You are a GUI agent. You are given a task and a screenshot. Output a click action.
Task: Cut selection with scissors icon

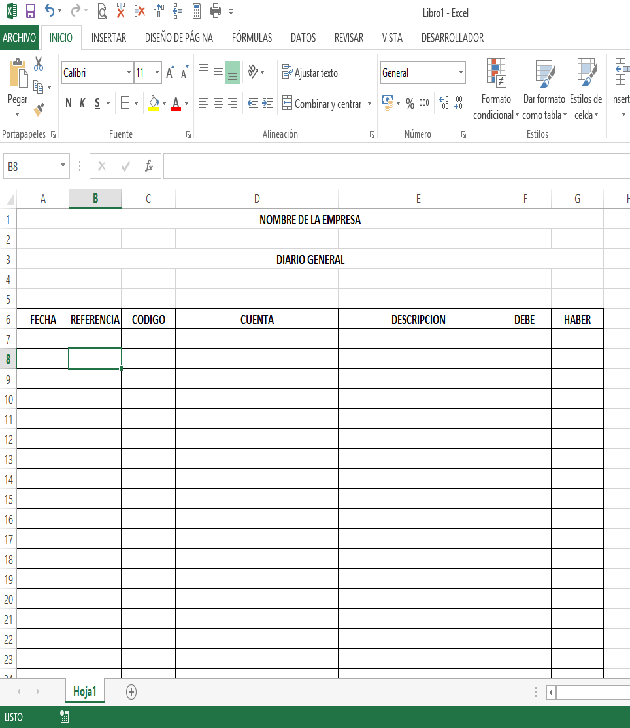click(x=39, y=65)
